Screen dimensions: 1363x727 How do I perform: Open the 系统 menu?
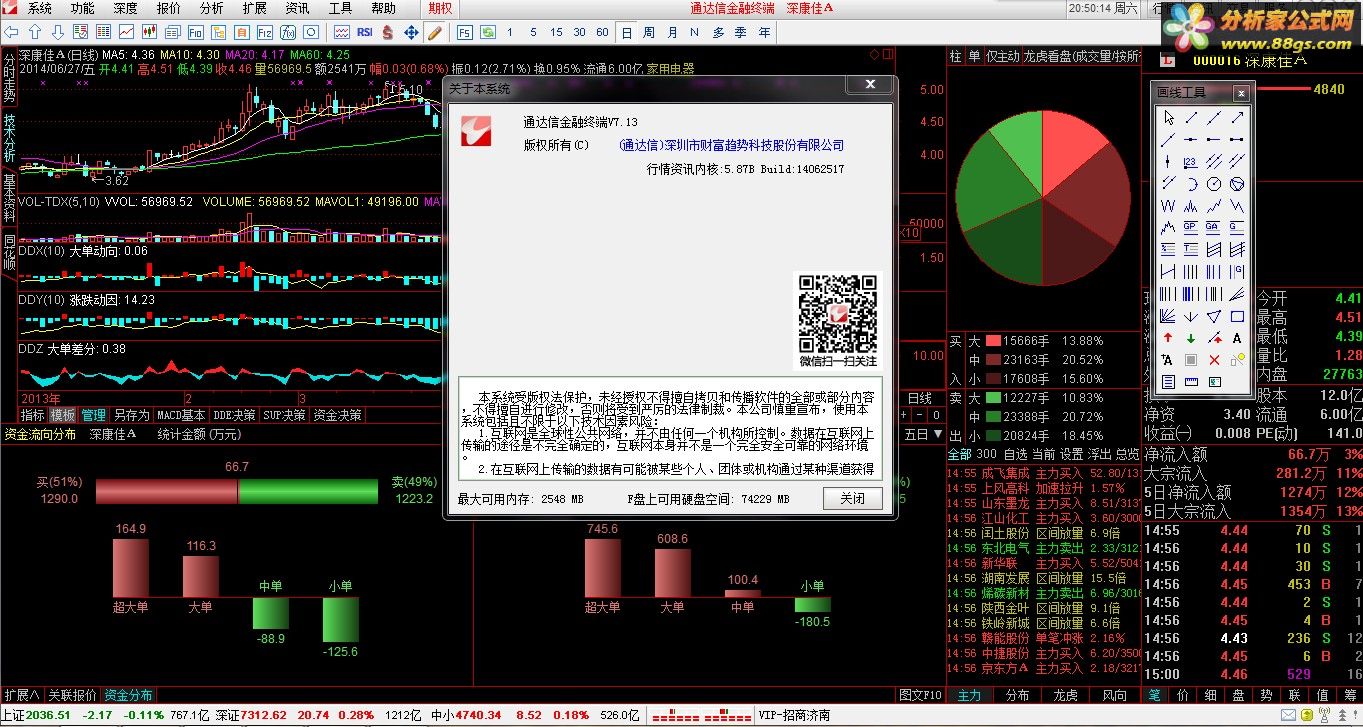click(39, 8)
